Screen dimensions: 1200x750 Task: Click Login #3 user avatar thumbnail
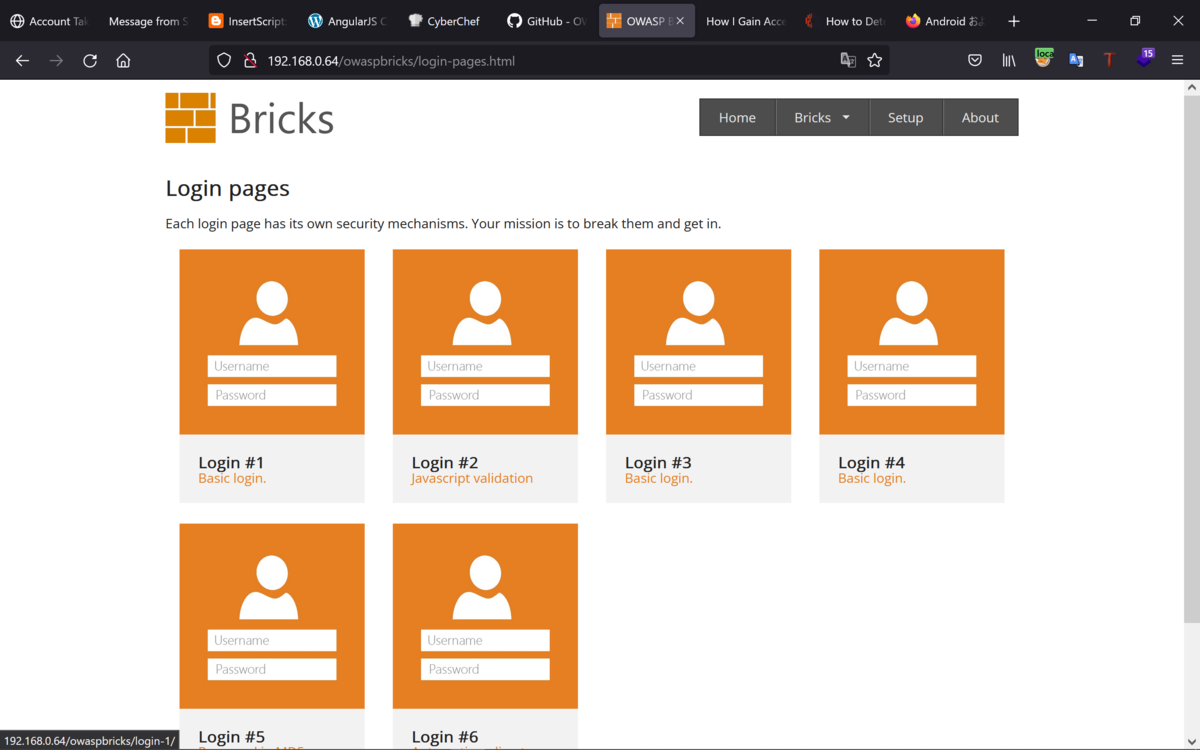coord(698,342)
